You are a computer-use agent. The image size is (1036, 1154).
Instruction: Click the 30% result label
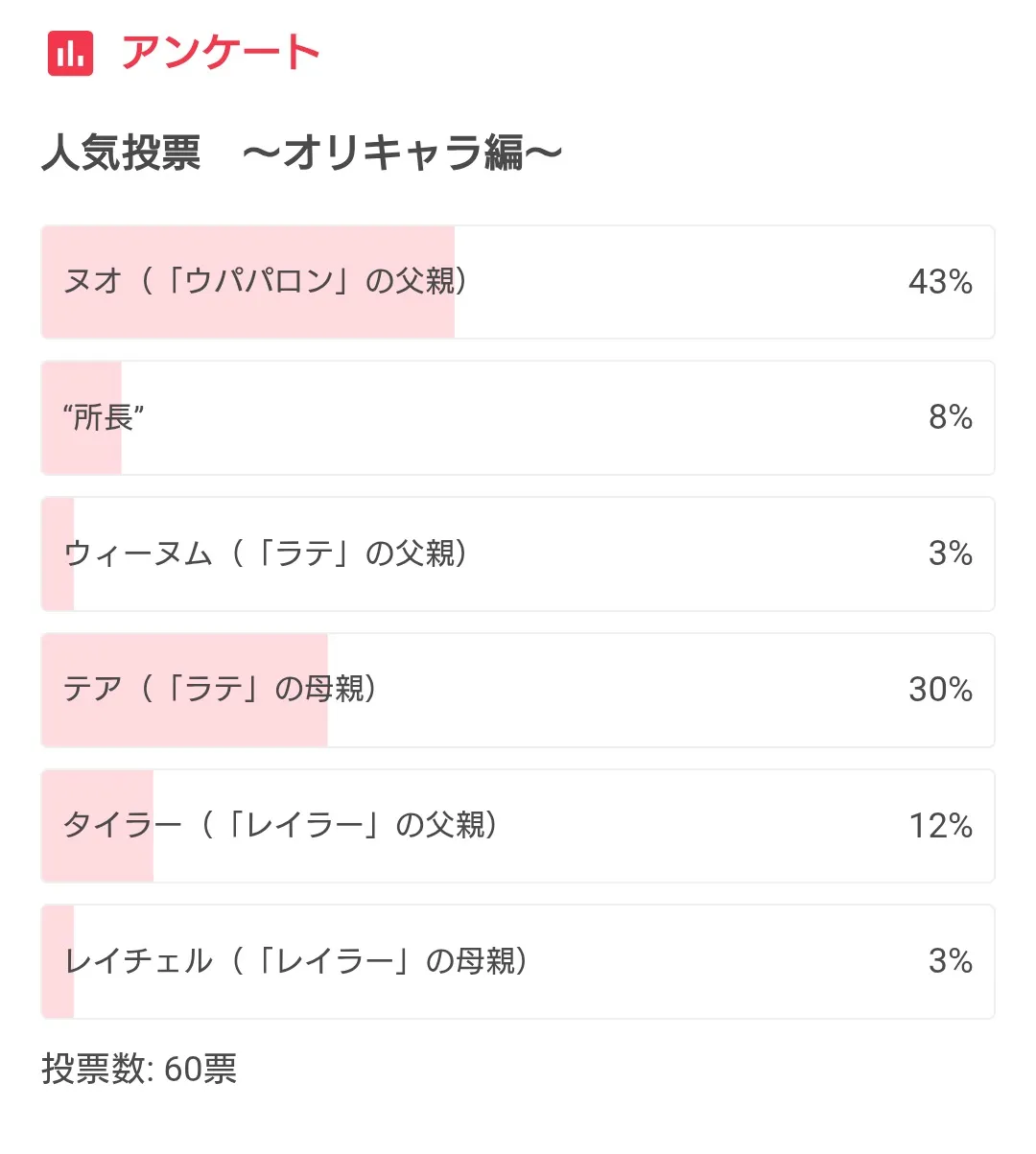940,690
